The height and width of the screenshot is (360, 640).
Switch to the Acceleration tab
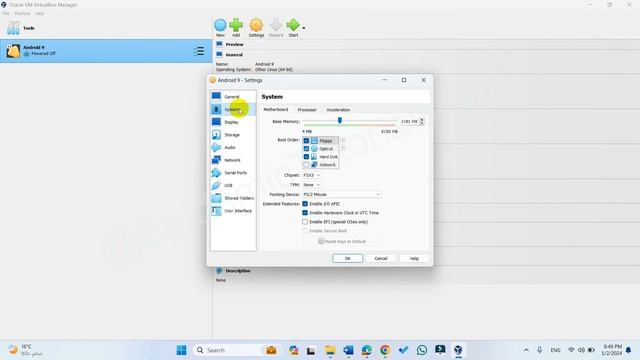(x=338, y=110)
